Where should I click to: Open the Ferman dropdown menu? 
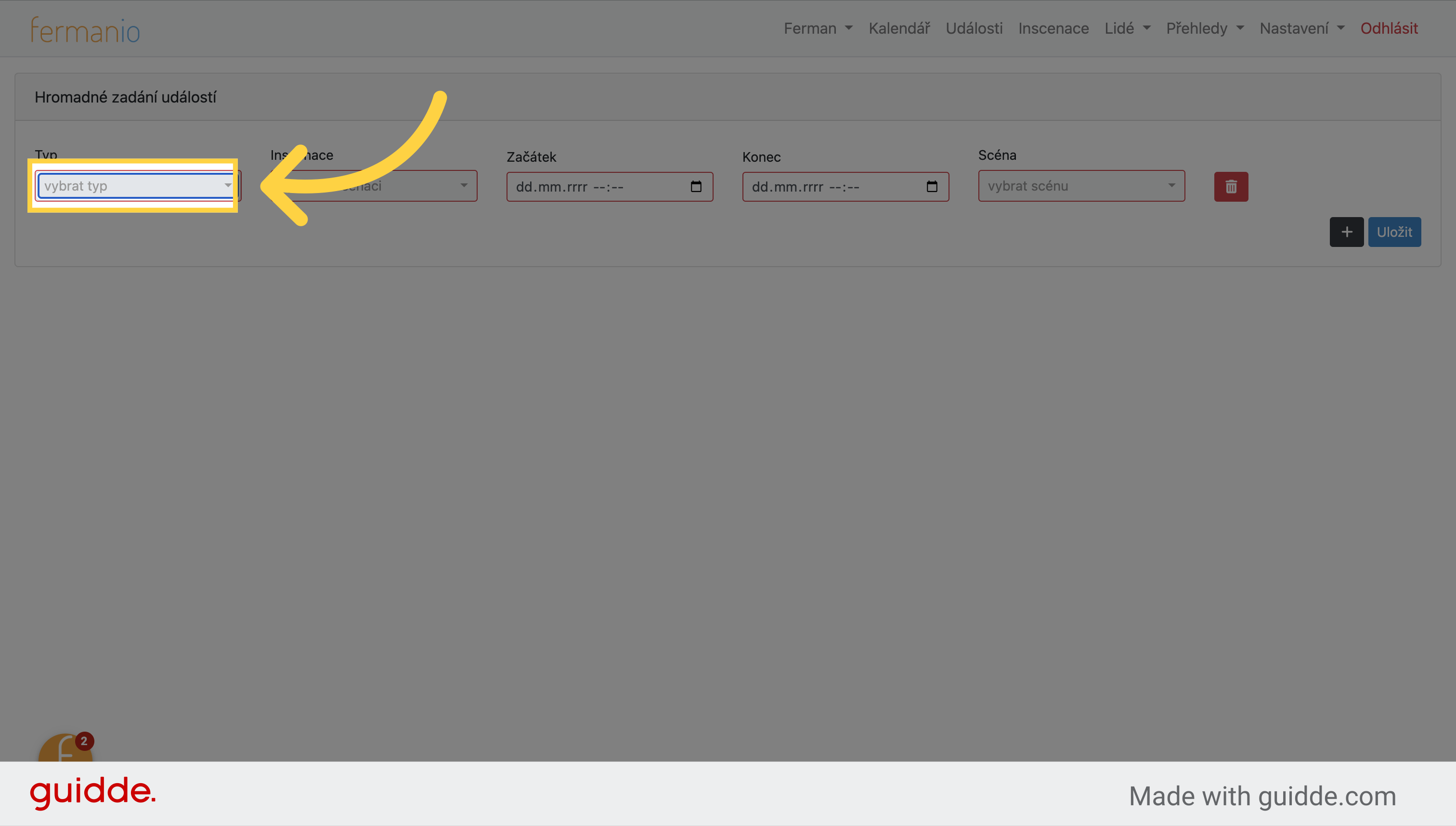(818, 28)
